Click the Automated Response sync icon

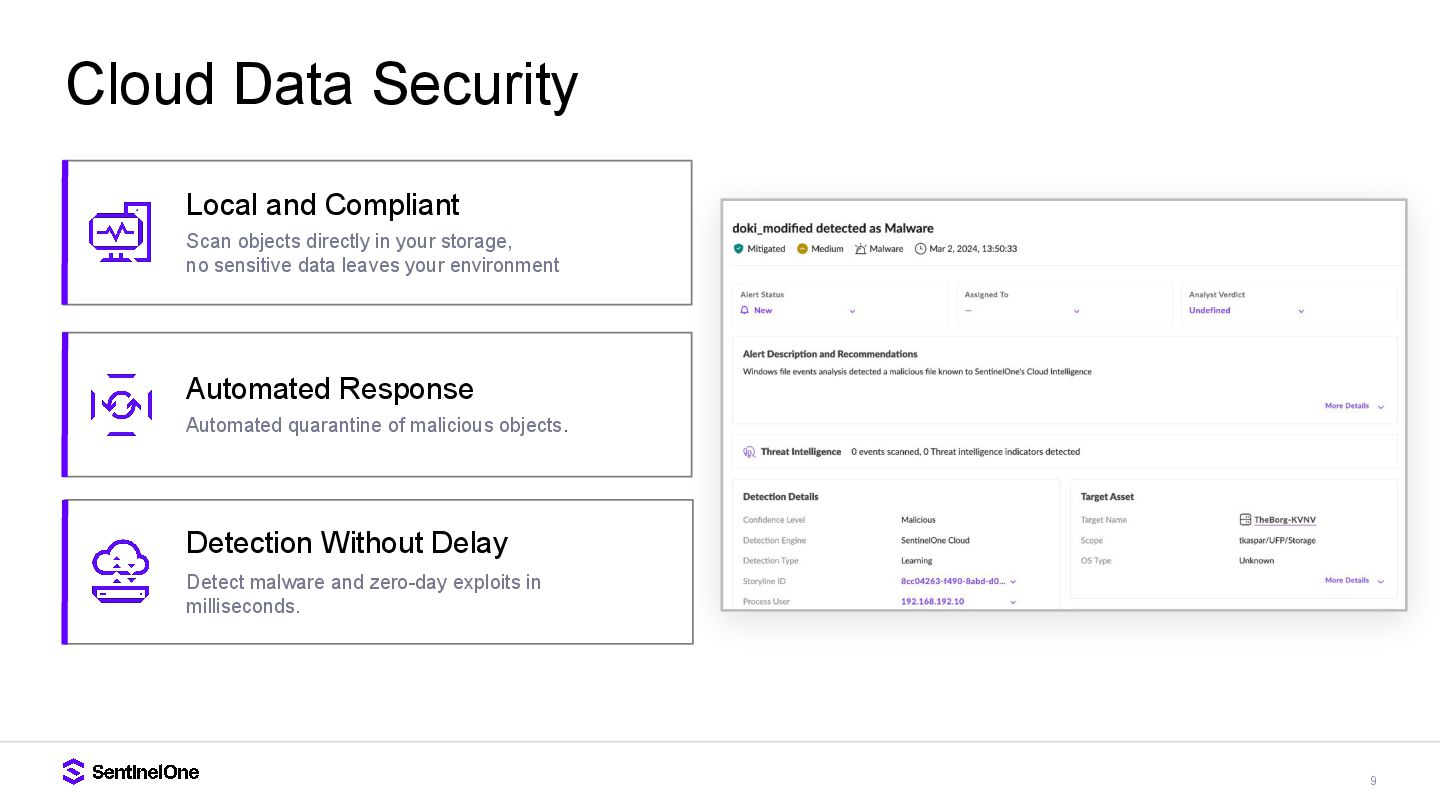point(121,404)
